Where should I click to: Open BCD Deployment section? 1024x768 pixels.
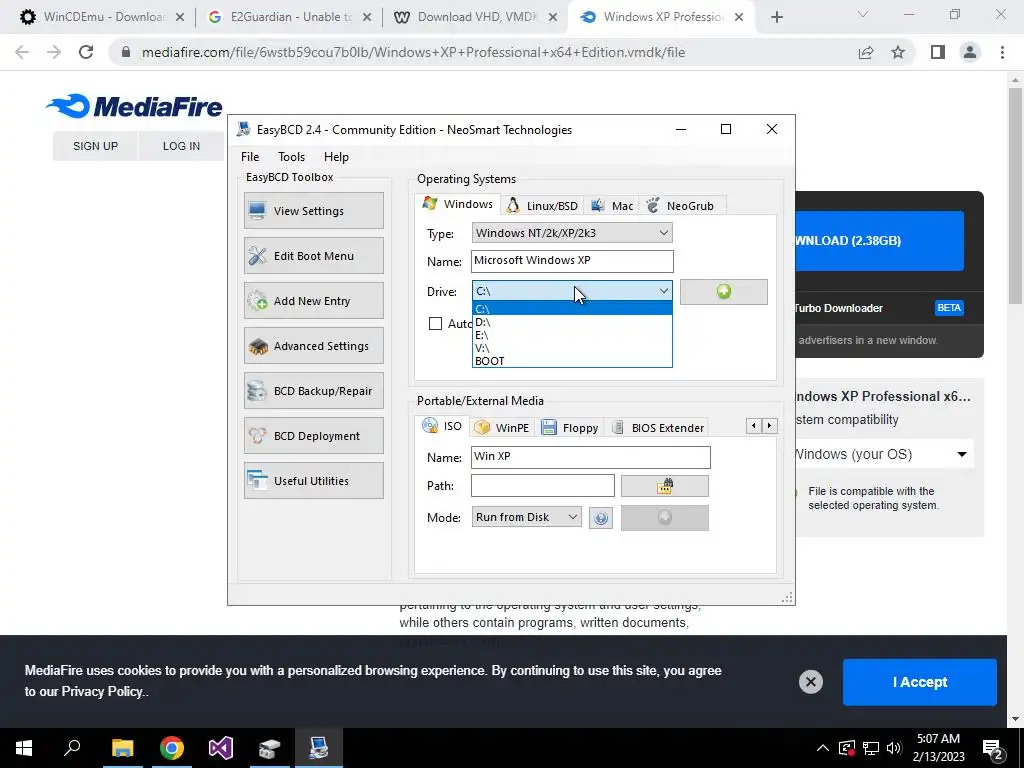pos(313,436)
